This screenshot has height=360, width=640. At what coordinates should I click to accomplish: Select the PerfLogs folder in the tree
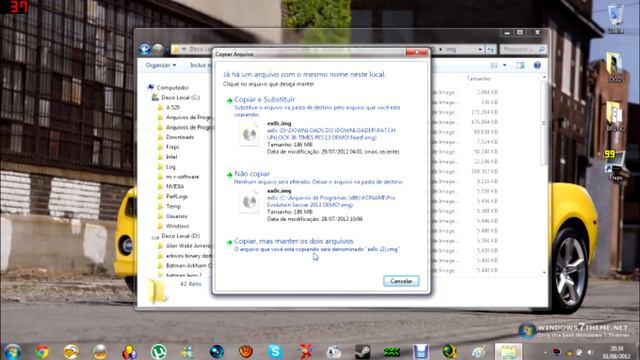[177, 196]
